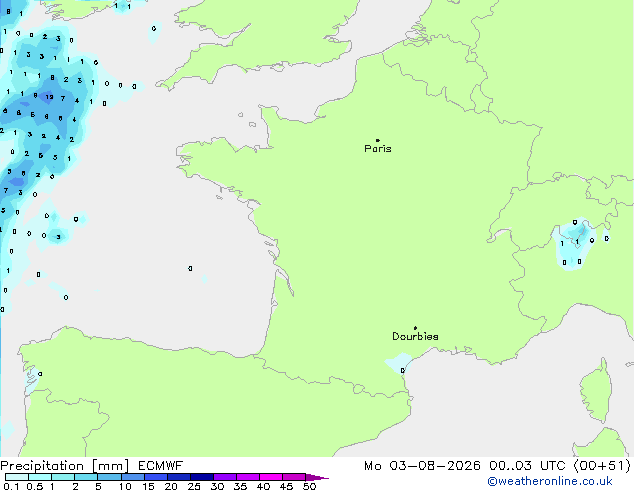Click the legend label '25'
This screenshot has width=634, height=490.
coord(194,486)
